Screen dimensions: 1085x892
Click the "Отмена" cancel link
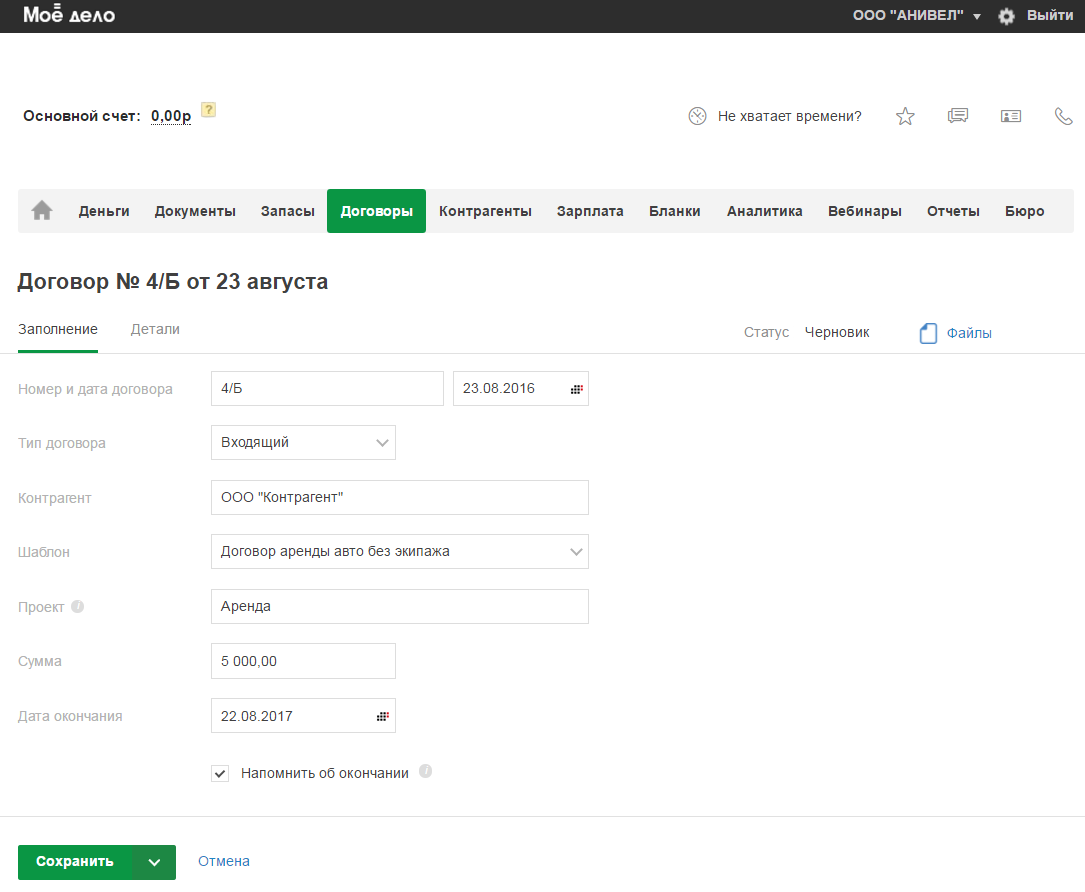pyautogui.click(x=224, y=861)
